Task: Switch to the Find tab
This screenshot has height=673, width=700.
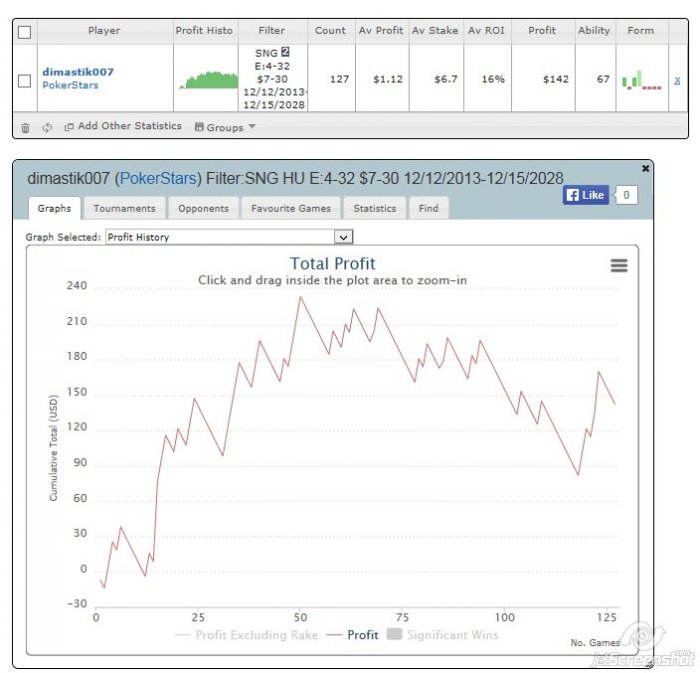Action: coord(429,208)
